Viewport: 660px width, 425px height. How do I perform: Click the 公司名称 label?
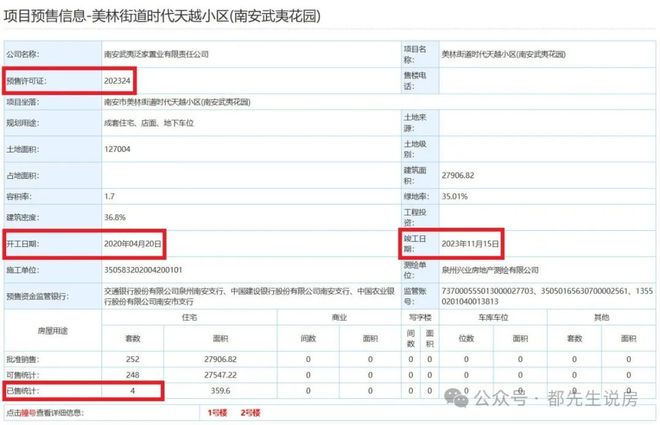click(x=22, y=54)
